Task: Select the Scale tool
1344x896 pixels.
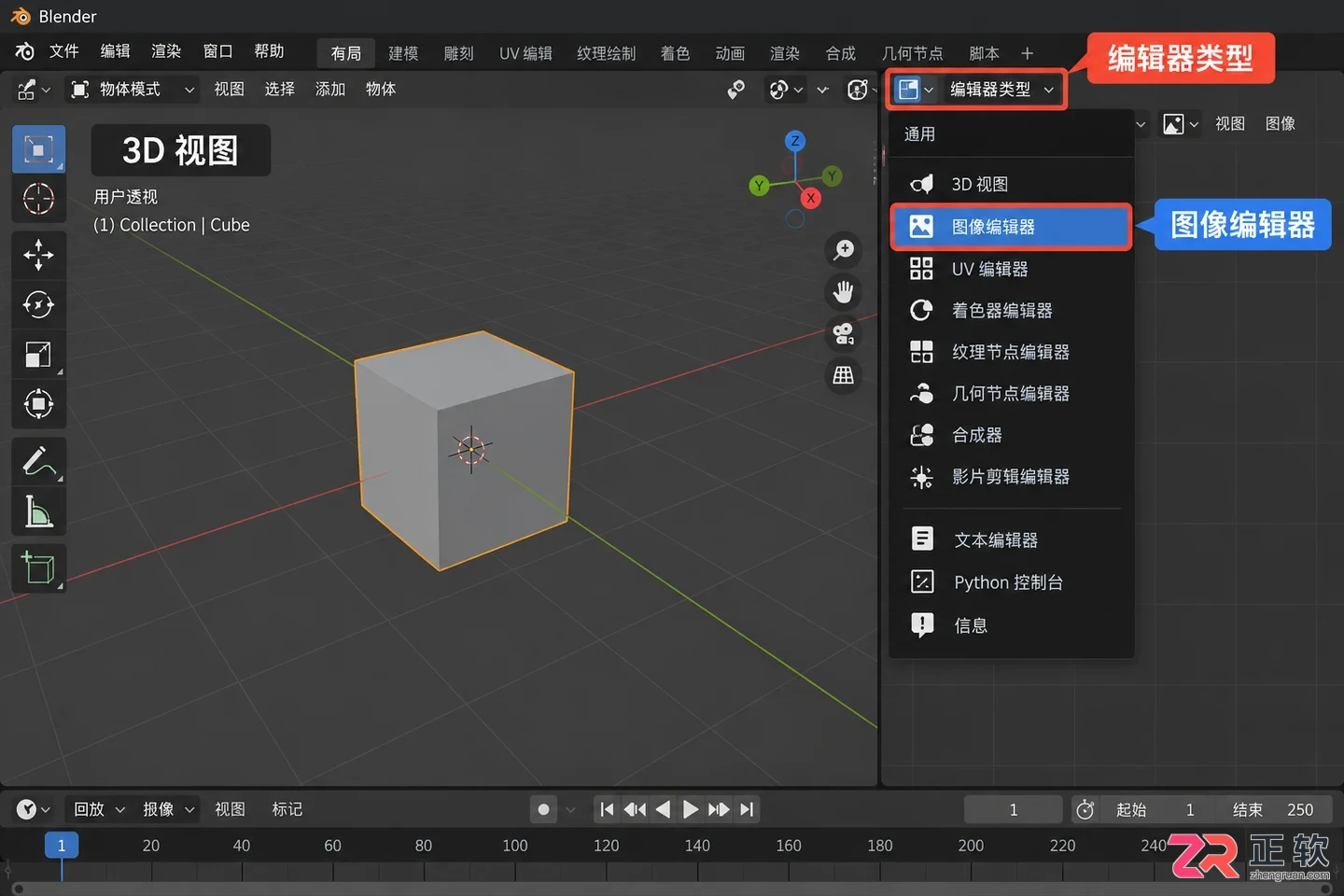Action: (38, 354)
